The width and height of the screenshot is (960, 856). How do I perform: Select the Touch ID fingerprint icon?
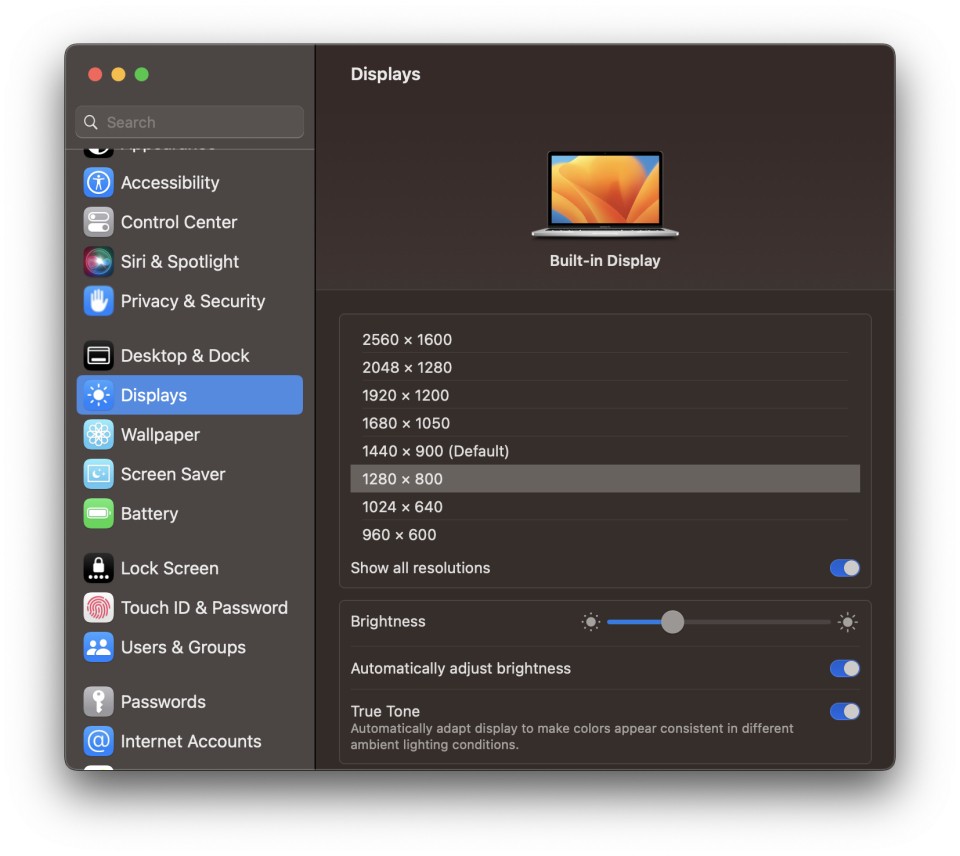(x=98, y=608)
